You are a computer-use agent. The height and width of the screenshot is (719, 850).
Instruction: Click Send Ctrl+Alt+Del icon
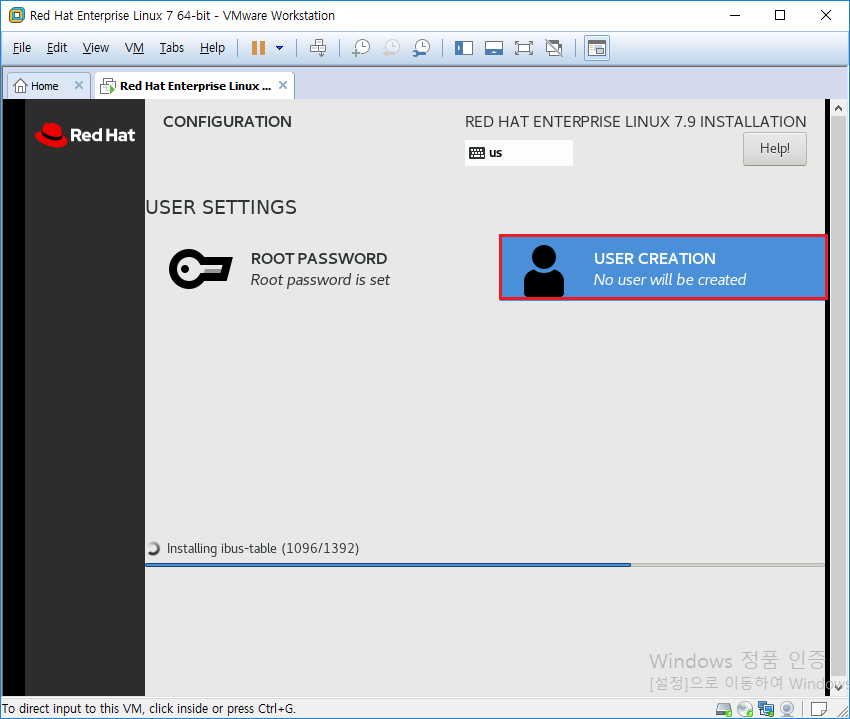(318, 48)
